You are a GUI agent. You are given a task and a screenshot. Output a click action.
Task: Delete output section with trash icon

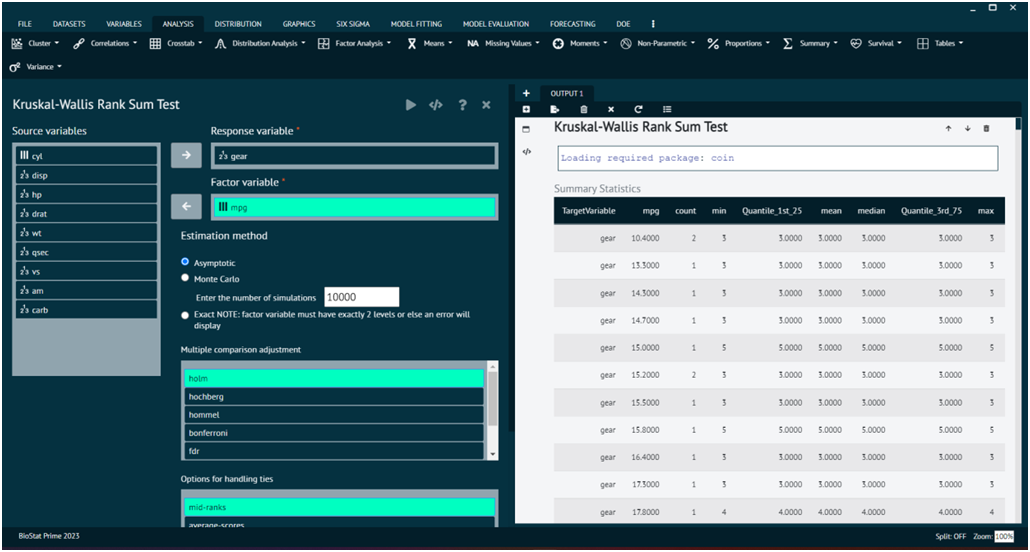(986, 129)
